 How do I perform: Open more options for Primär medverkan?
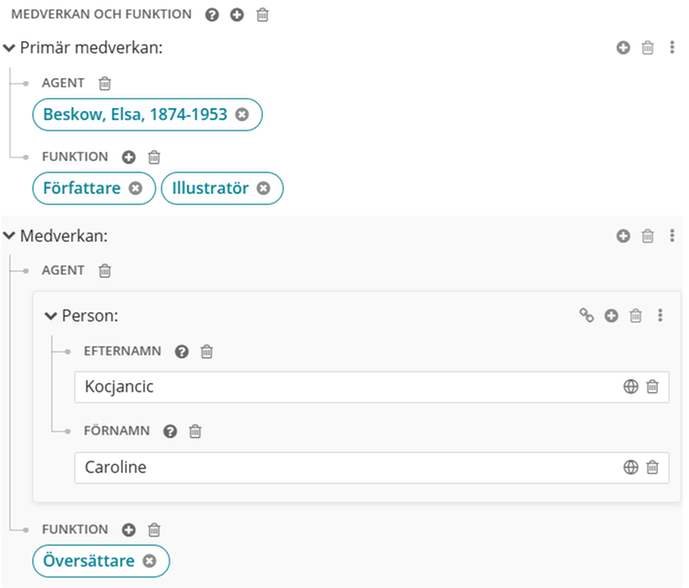pos(672,47)
